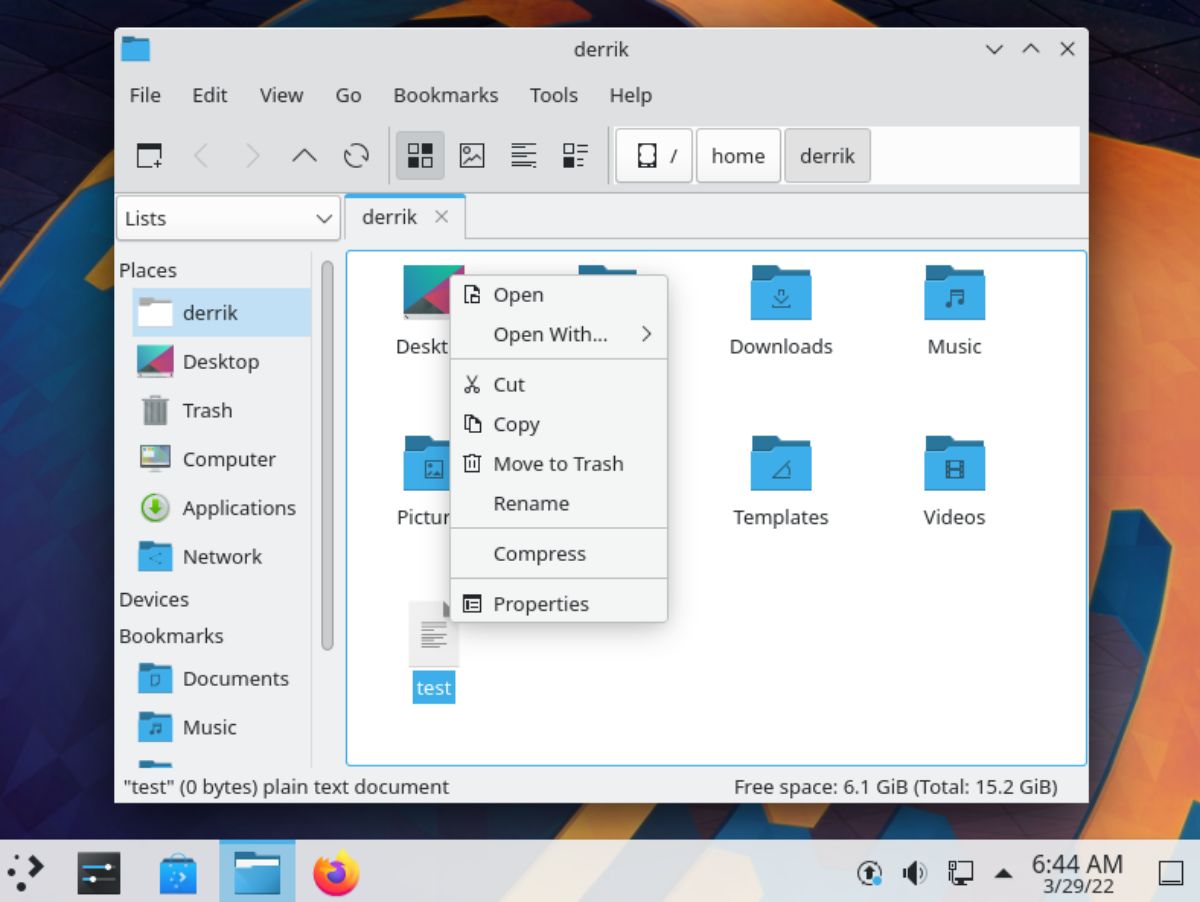Open the Discover software center
This screenshot has width=1200, height=902.
pos(178,871)
